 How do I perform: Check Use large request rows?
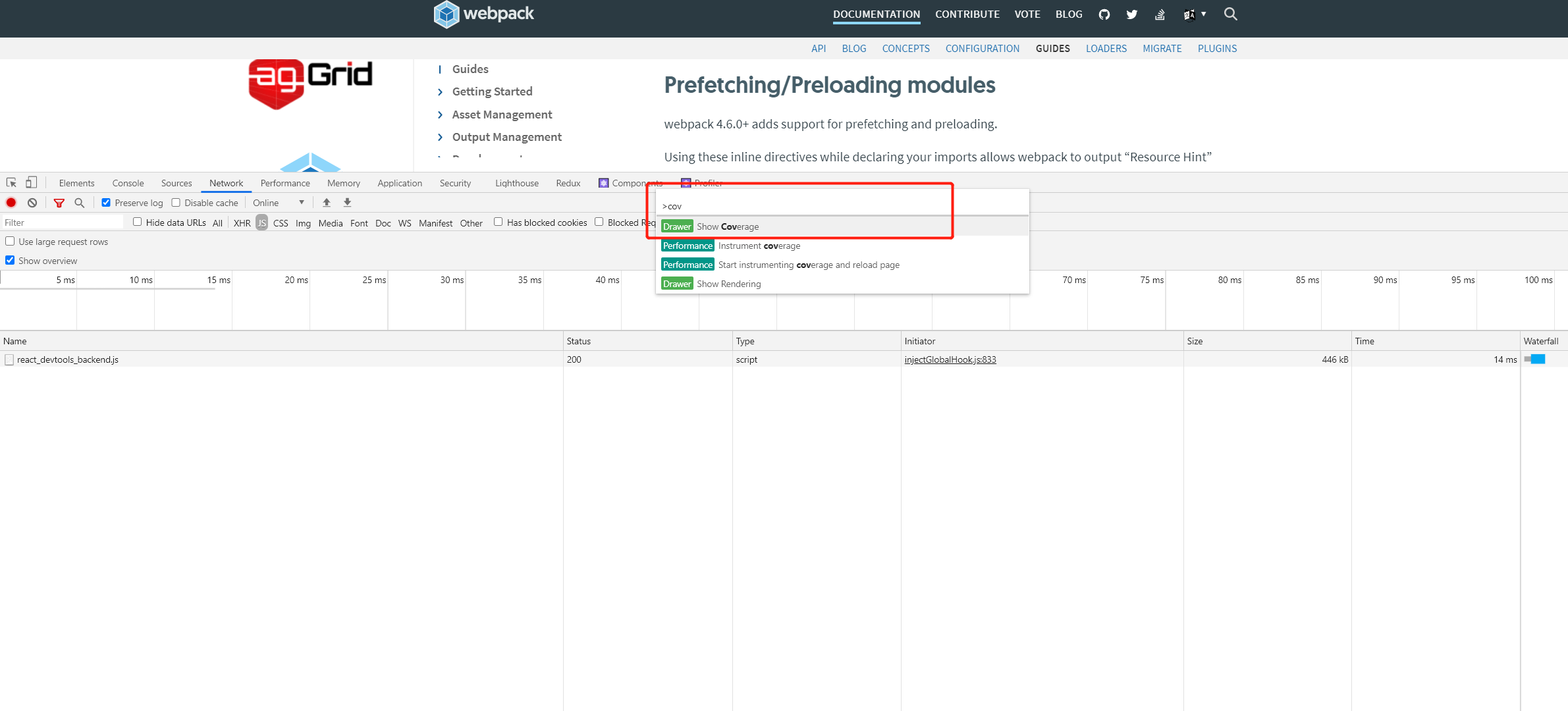click(10, 242)
